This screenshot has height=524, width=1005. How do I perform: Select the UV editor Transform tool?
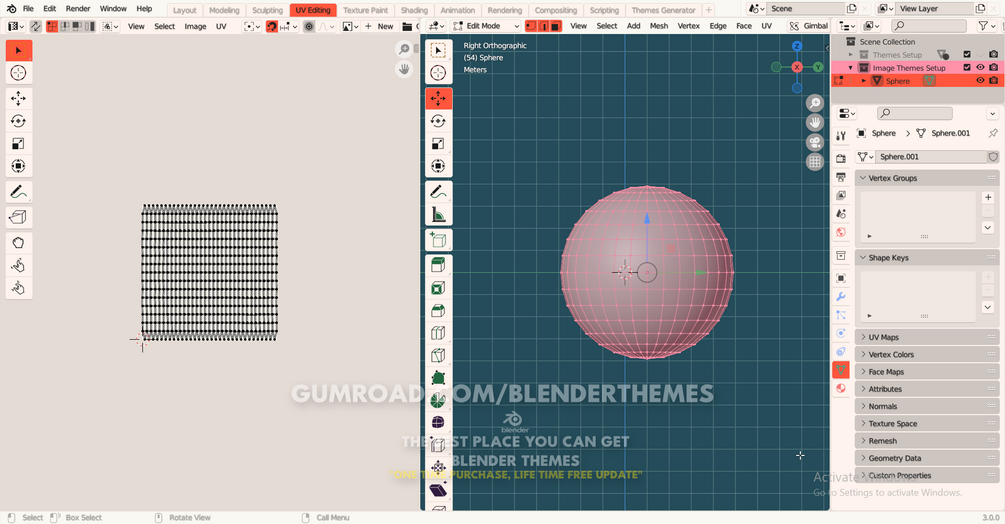pos(19,166)
